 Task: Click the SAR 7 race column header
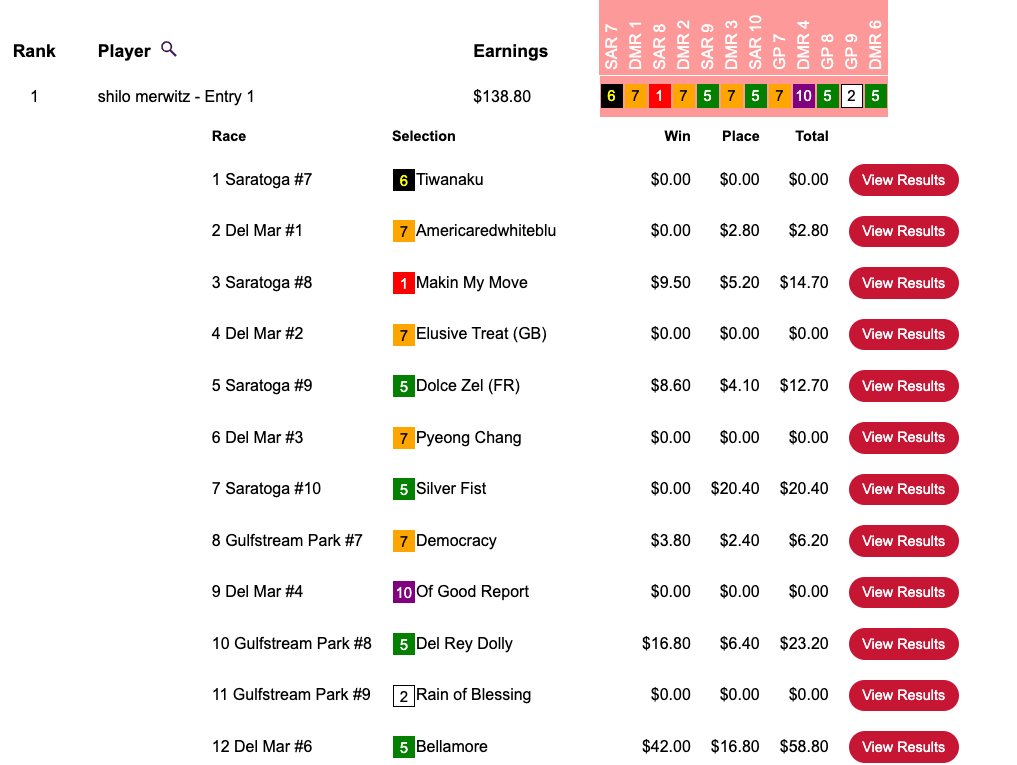click(611, 50)
